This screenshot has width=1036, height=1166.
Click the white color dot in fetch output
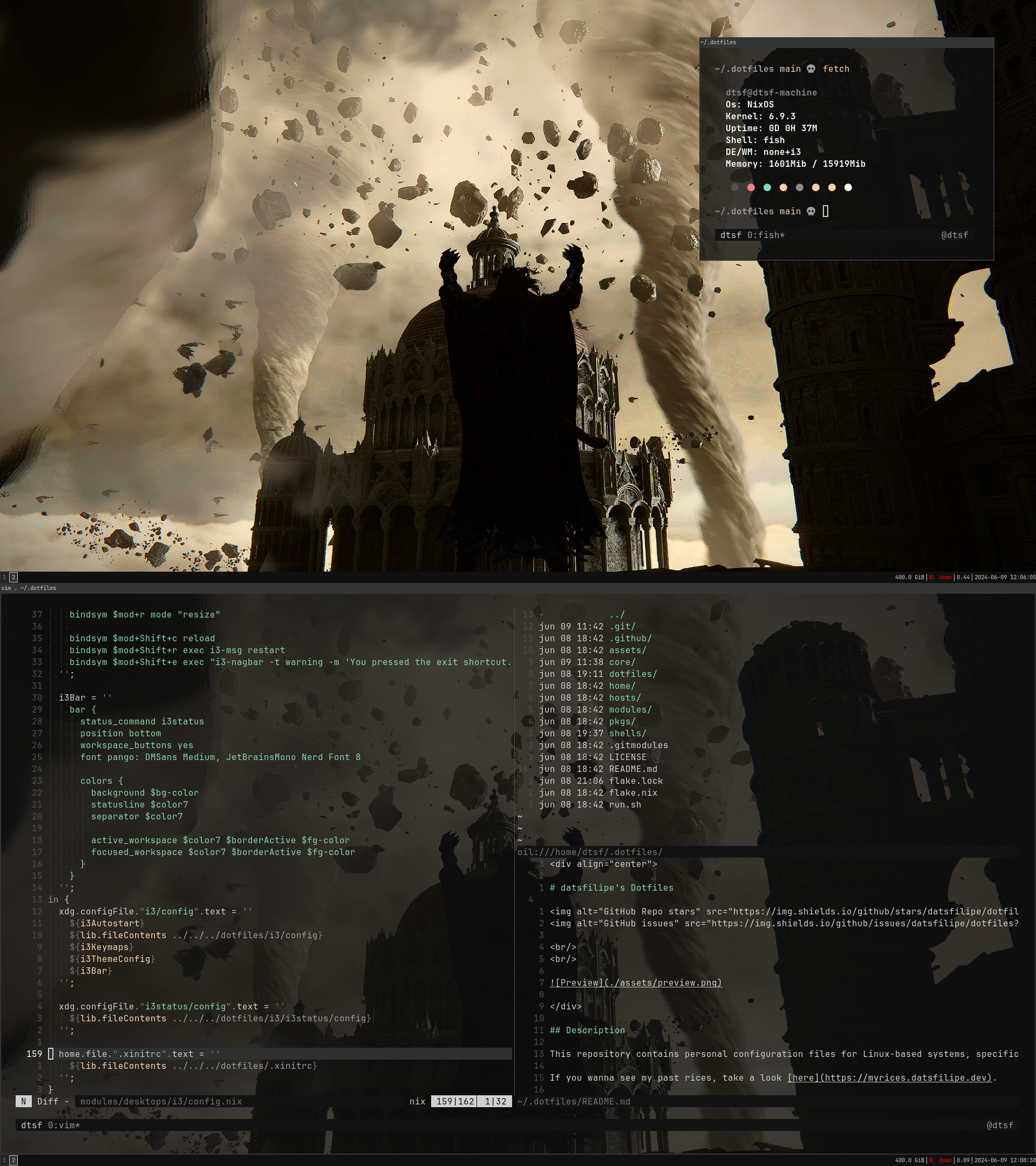coord(848,188)
